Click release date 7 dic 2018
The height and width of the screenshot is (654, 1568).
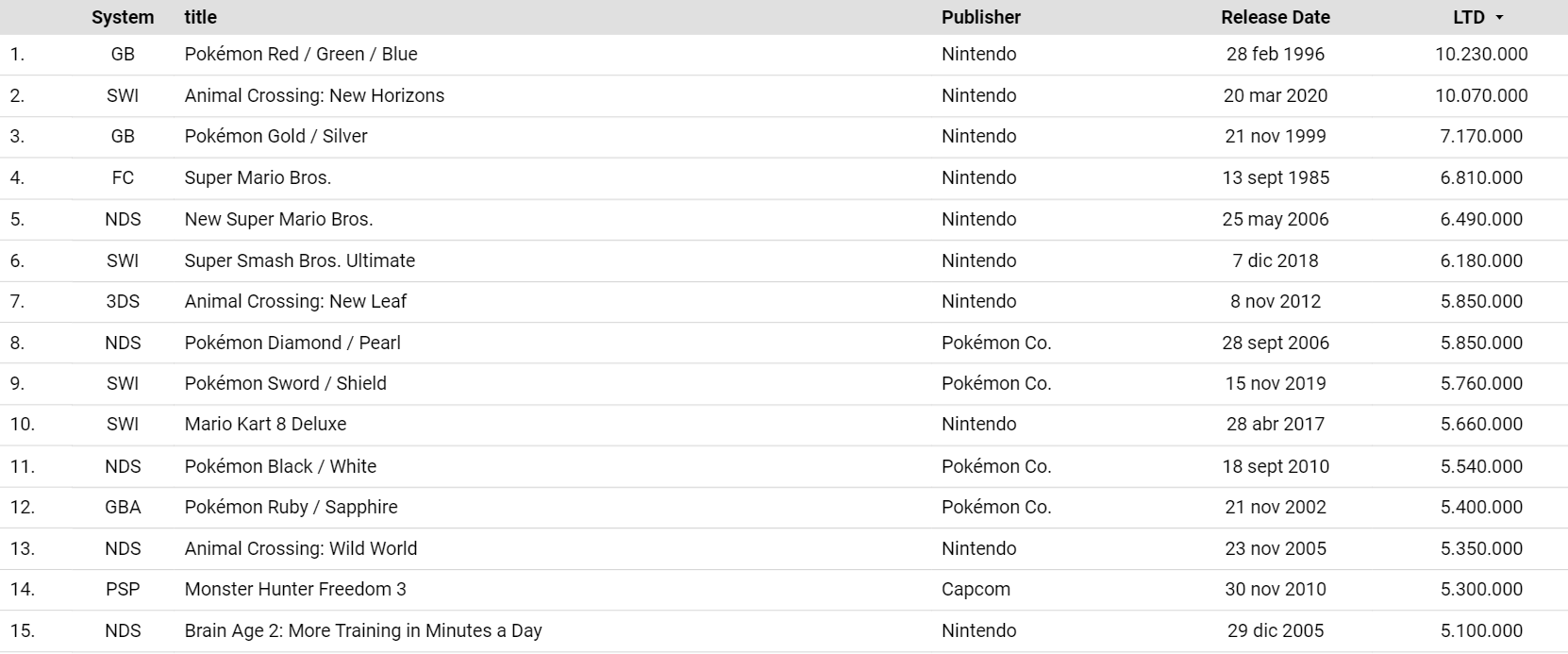1276,260
